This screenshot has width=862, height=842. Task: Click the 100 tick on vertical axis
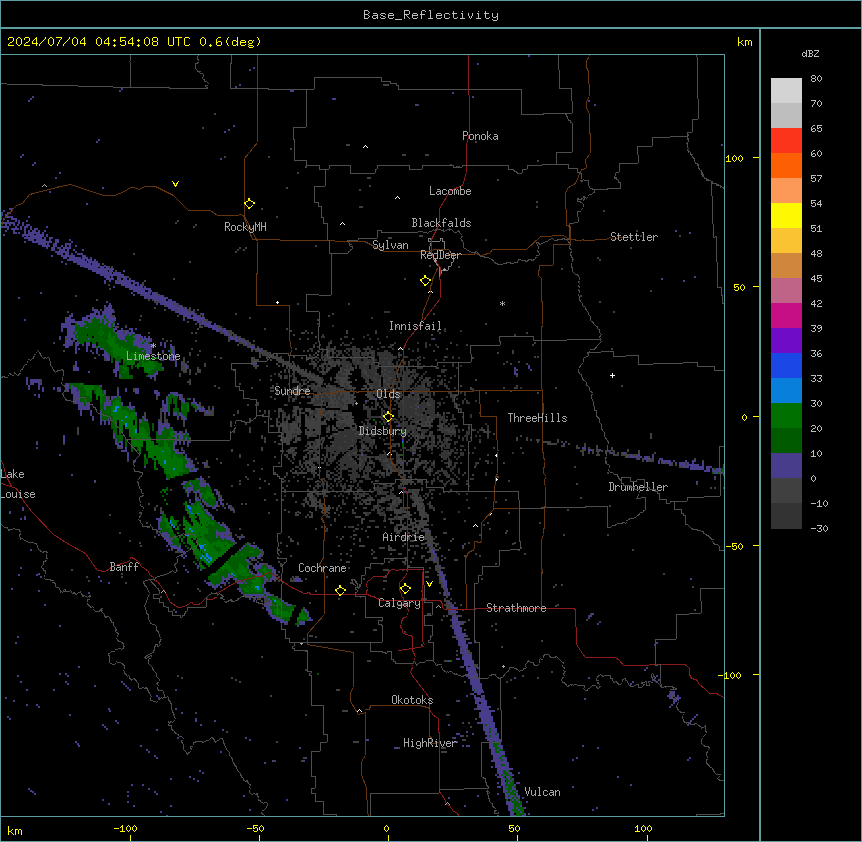point(734,158)
